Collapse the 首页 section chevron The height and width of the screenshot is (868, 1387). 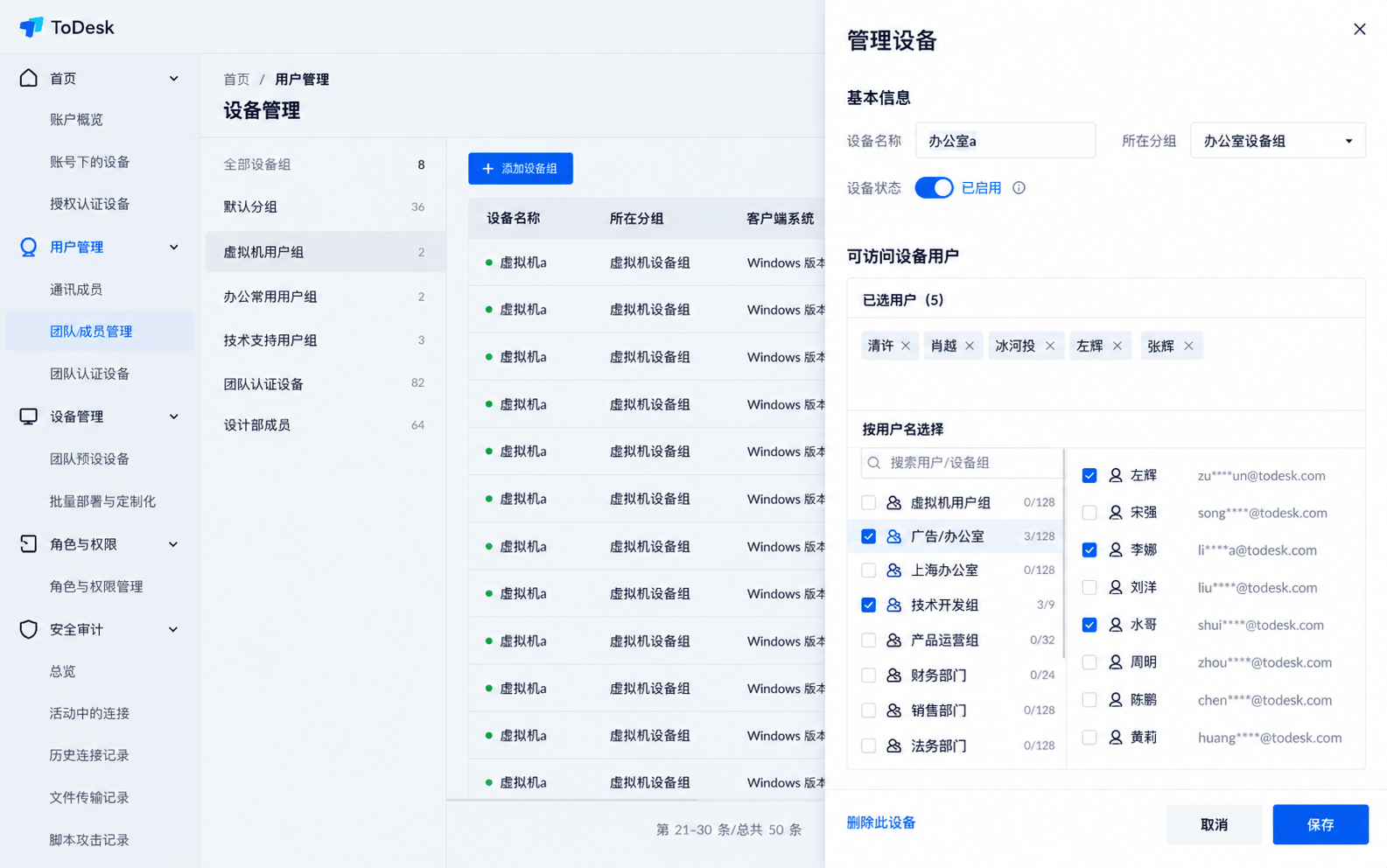point(173,79)
